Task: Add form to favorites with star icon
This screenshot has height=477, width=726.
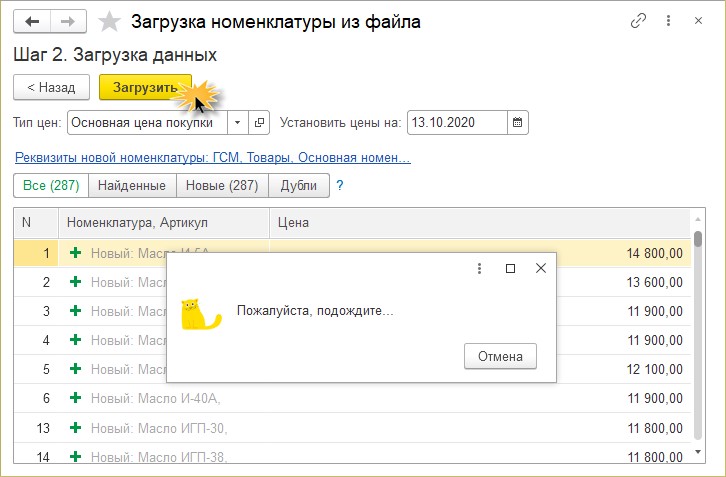Action: pos(111,21)
